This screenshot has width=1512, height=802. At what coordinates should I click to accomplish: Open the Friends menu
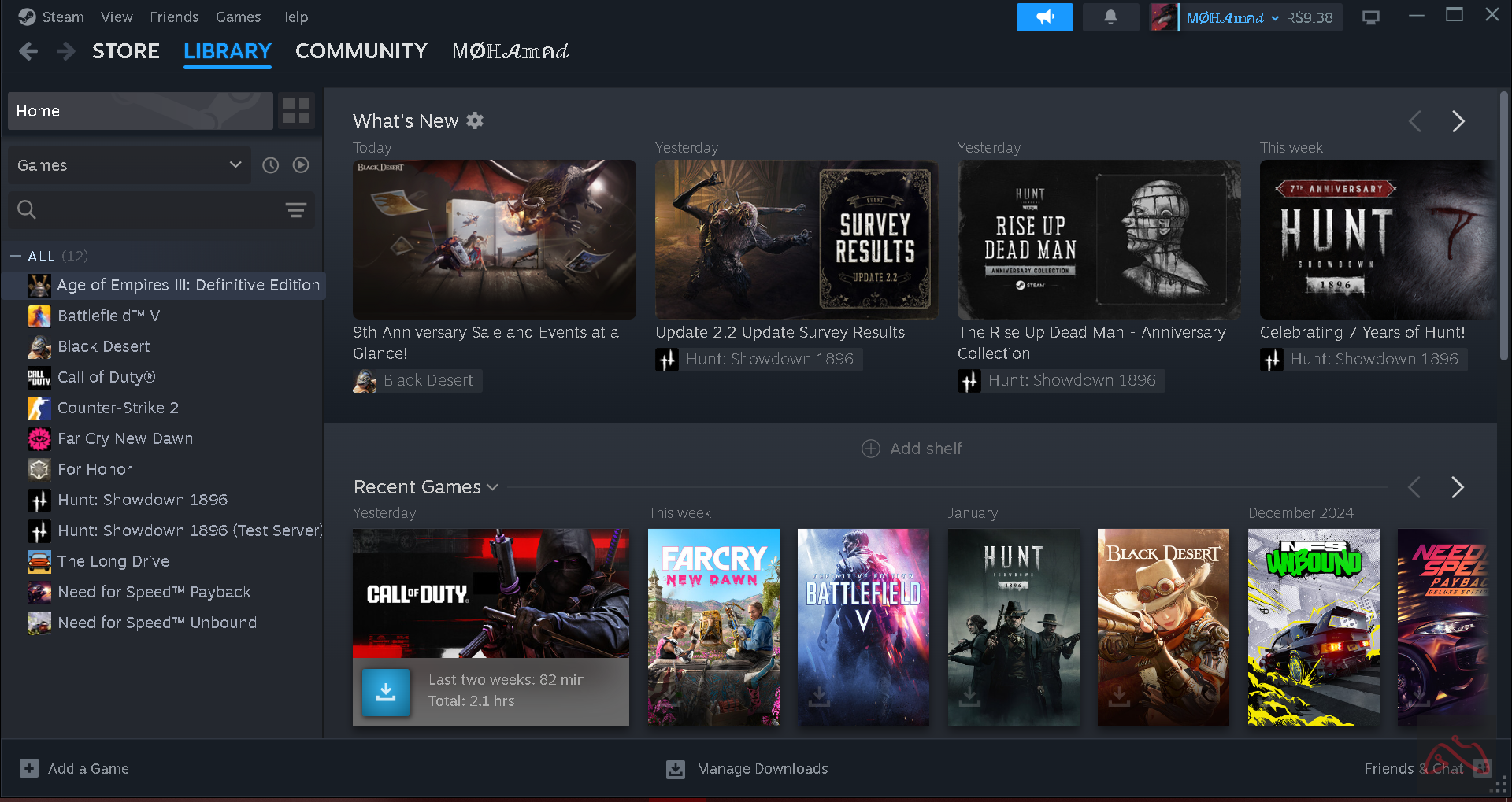pos(174,17)
